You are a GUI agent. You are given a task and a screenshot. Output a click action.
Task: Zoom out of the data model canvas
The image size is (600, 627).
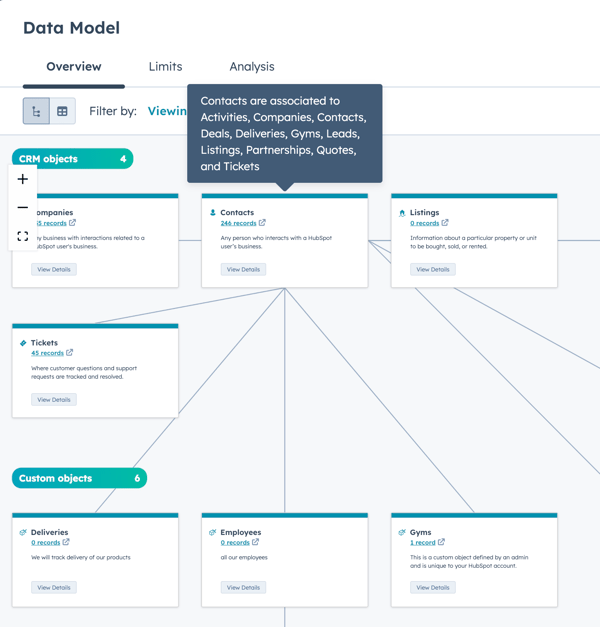[23, 207]
